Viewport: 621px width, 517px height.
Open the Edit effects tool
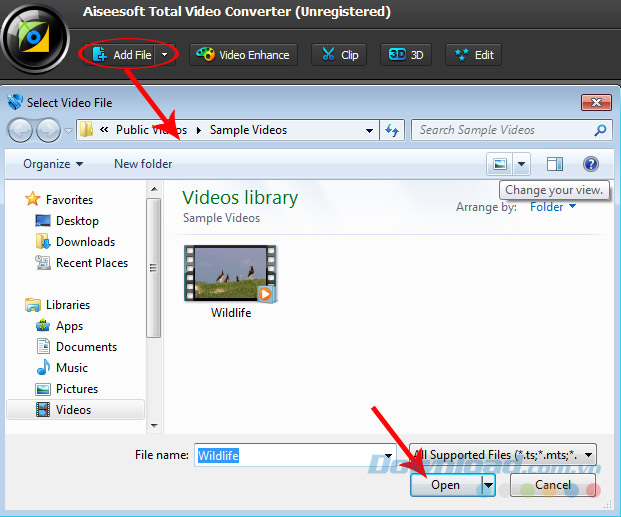click(x=473, y=54)
